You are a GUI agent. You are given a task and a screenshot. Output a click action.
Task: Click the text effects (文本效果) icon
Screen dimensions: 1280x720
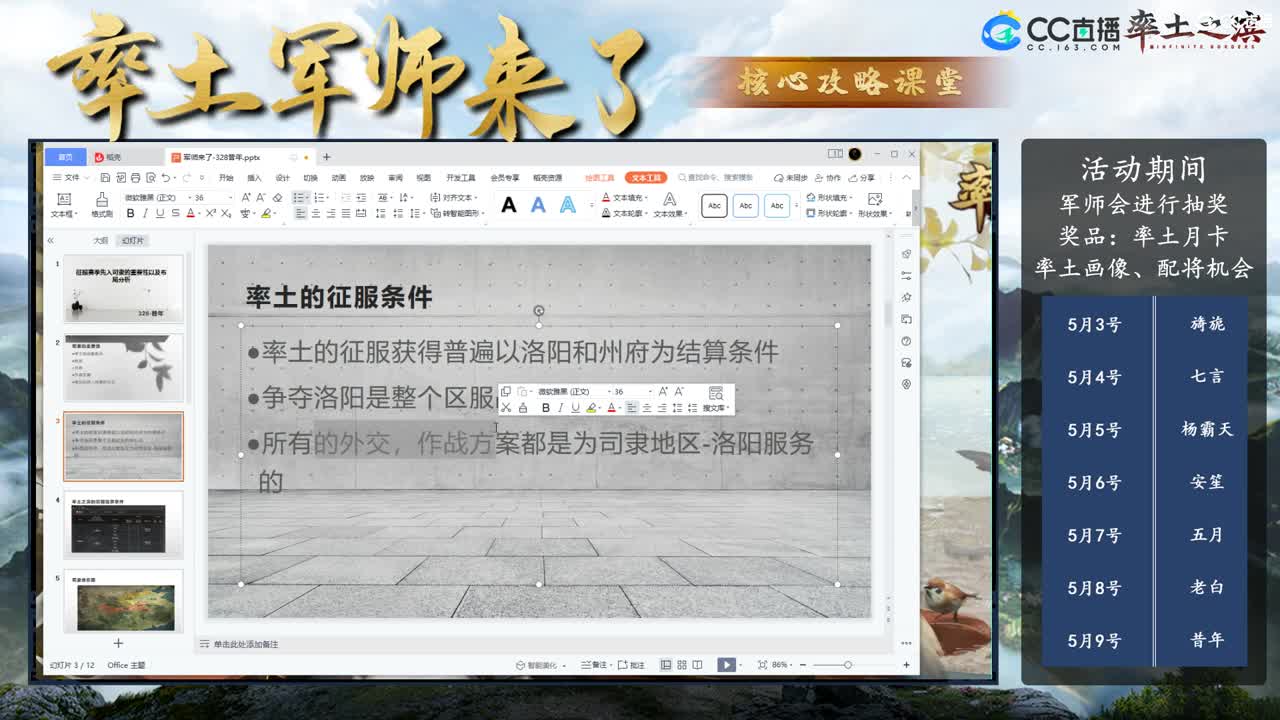670,205
